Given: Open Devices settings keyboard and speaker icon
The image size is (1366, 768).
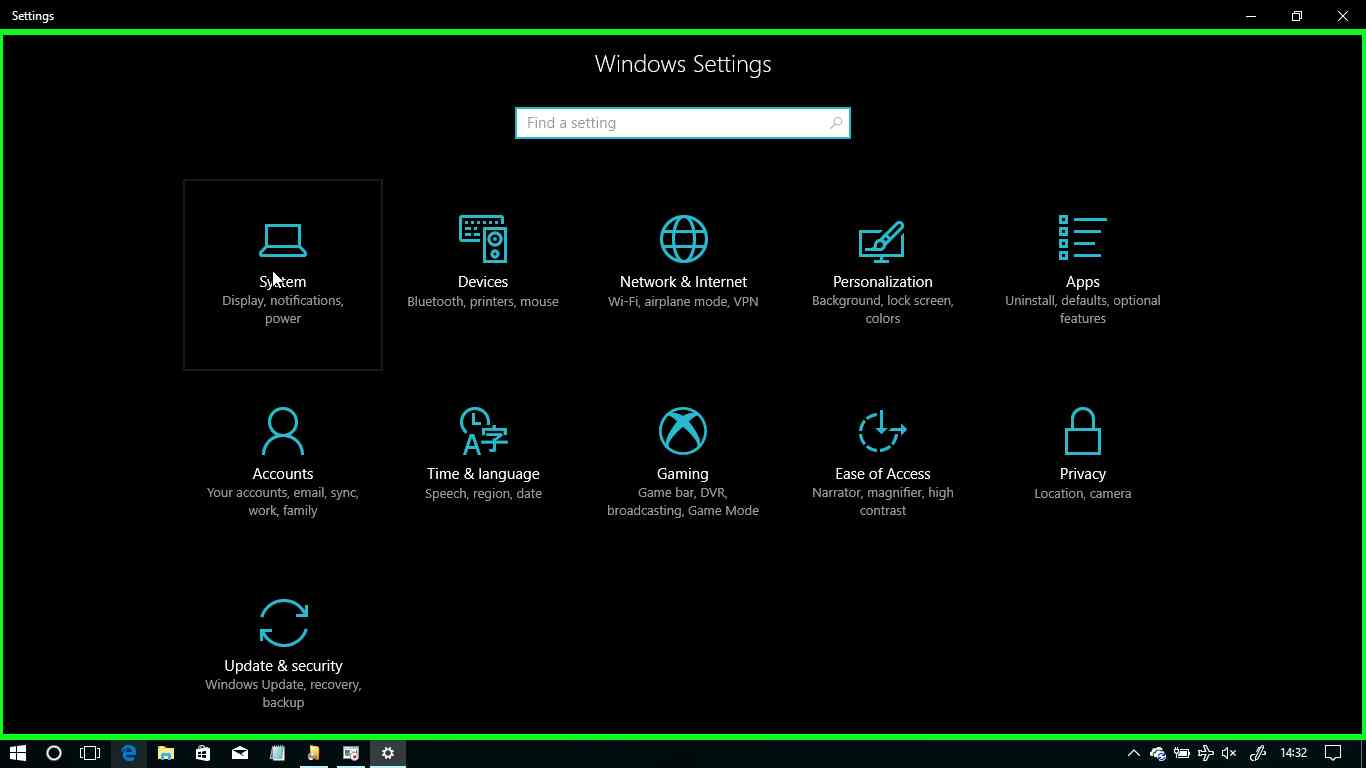Looking at the screenshot, I should click(x=483, y=239).
